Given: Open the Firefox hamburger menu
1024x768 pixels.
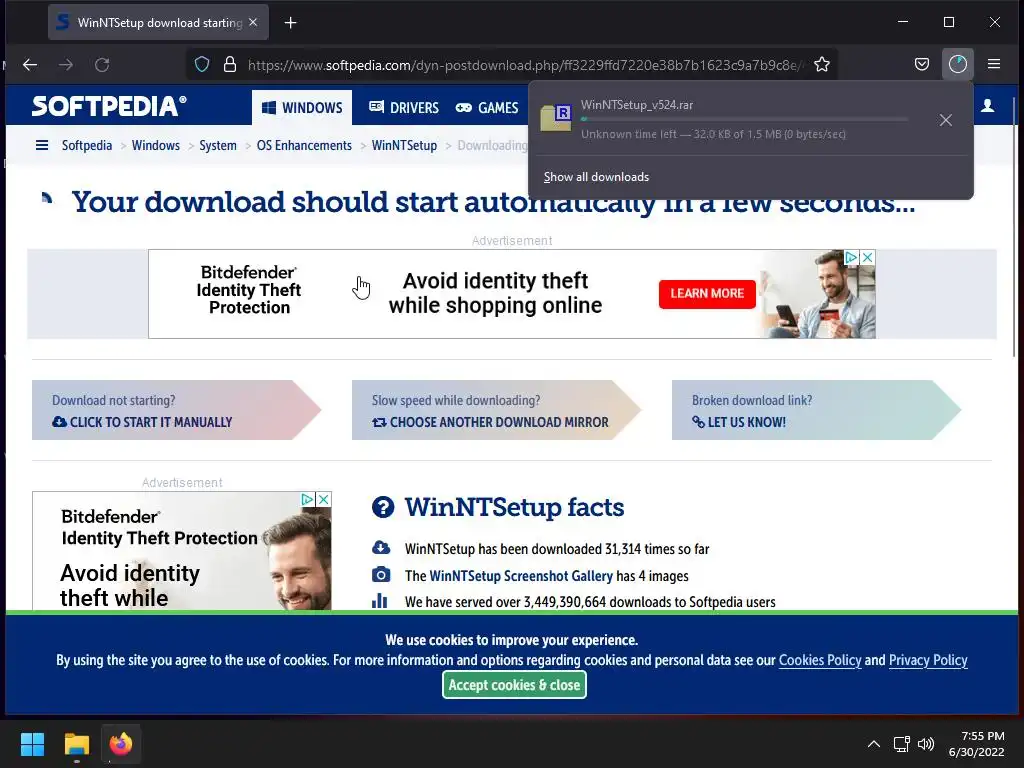Looking at the screenshot, I should [x=994, y=64].
